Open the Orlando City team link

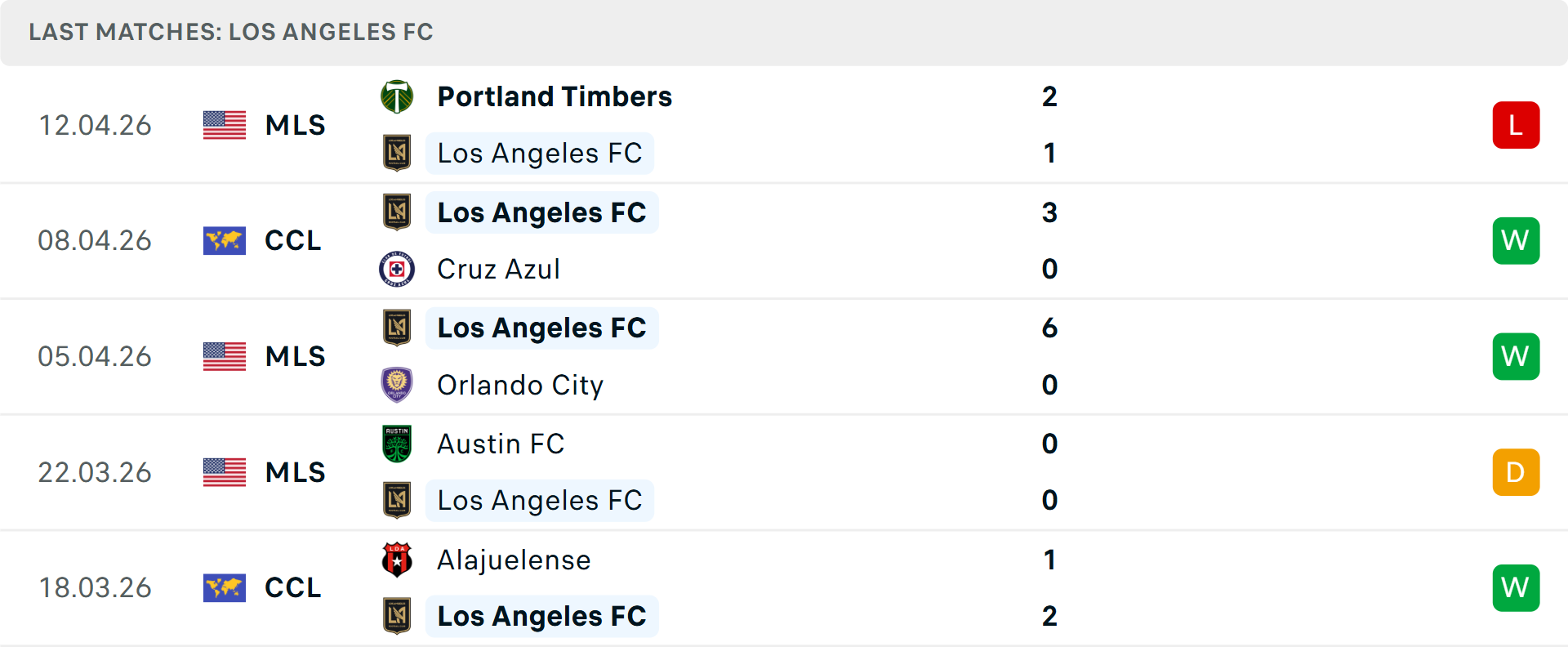520,385
